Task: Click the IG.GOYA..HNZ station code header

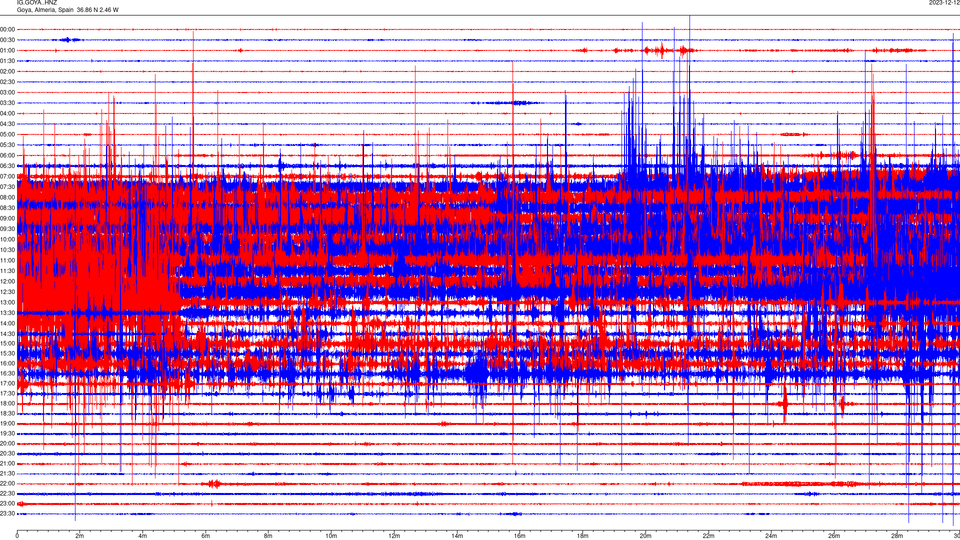Action: tap(37, 2)
